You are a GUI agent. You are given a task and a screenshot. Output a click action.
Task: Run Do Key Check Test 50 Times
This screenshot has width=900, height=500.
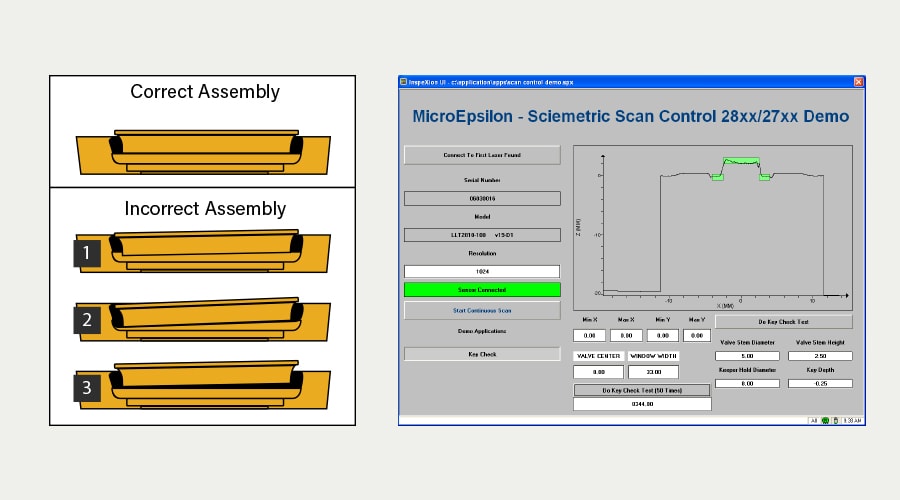point(642,390)
